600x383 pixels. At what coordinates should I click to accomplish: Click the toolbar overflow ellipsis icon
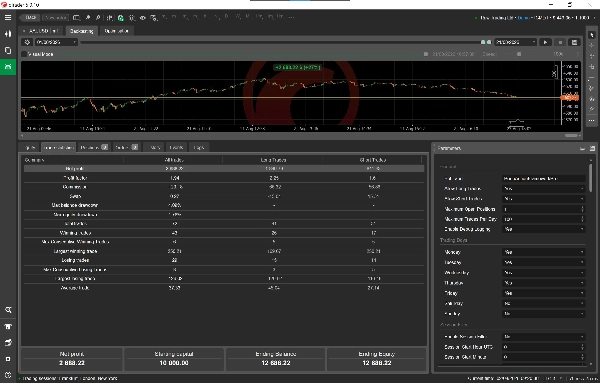pos(292,17)
